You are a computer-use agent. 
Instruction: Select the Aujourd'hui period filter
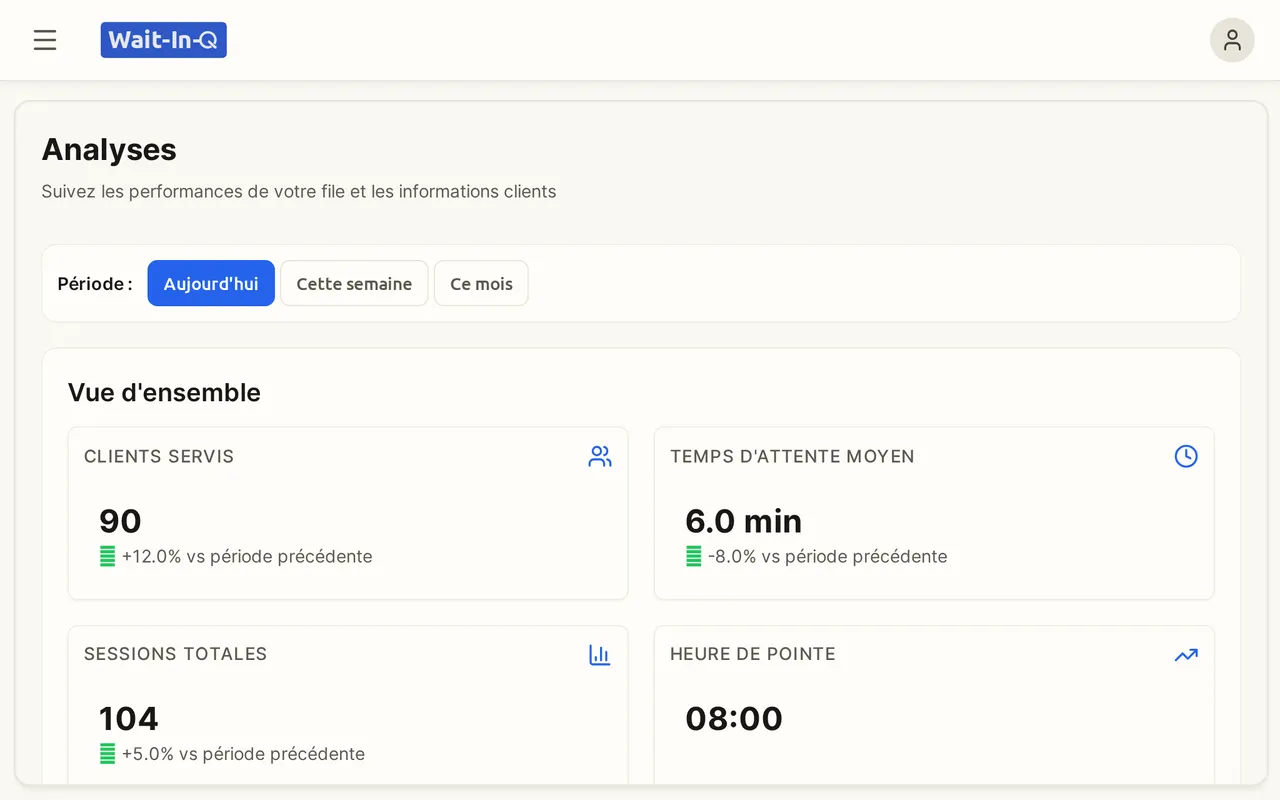click(x=211, y=284)
